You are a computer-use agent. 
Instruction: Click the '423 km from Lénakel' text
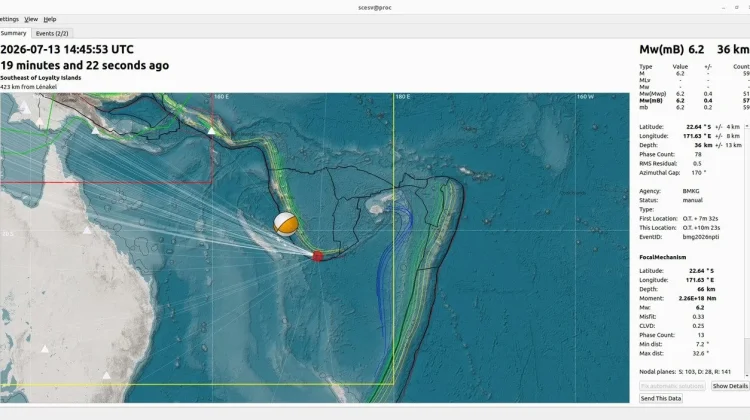(29, 87)
